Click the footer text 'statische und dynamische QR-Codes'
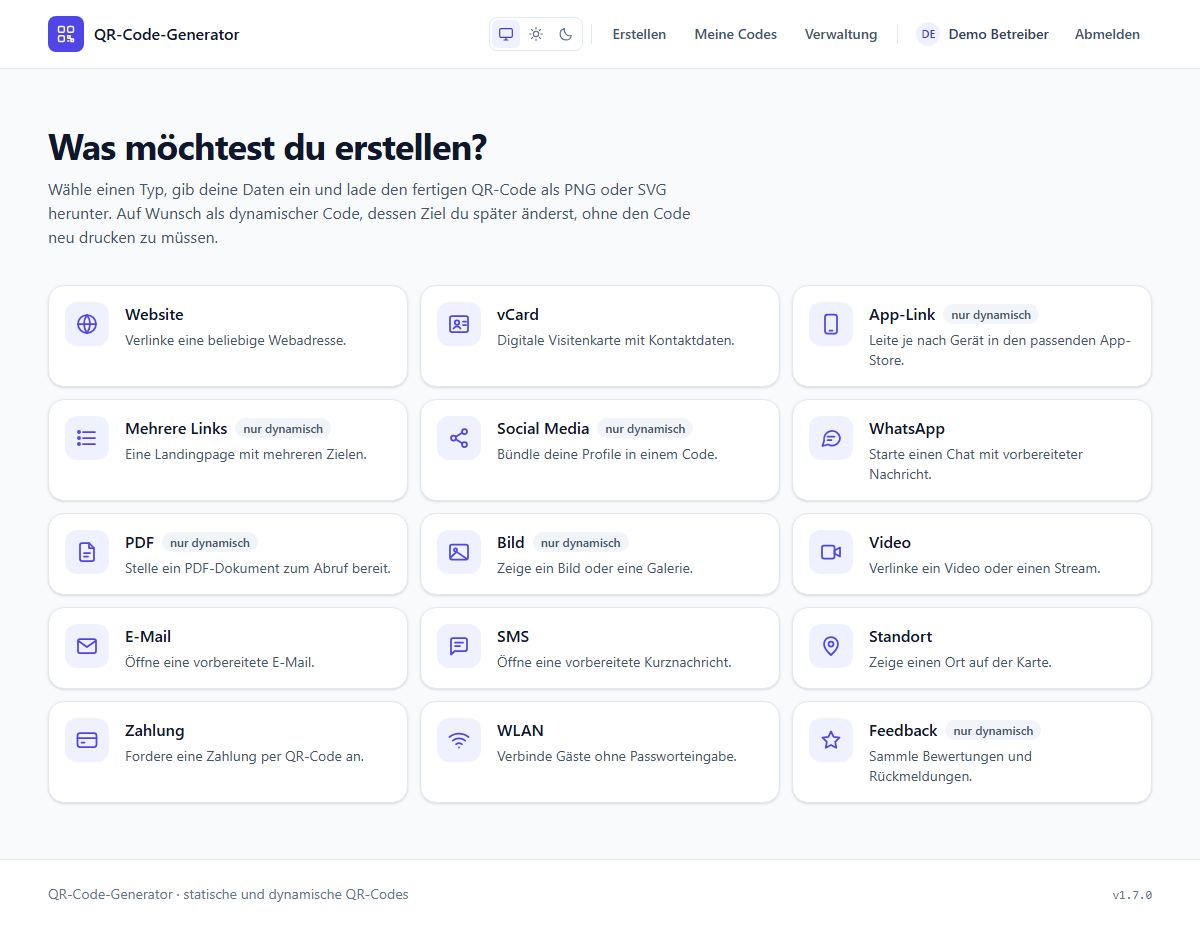This screenshot has width=1200, height=928. 296,894
